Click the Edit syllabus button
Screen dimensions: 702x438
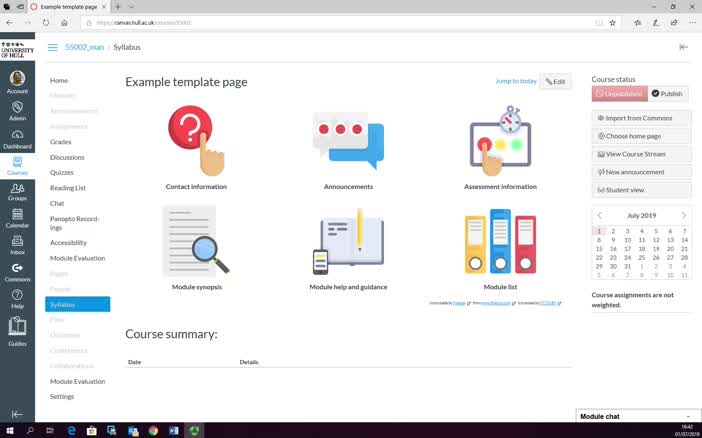[x=555, y=81]
